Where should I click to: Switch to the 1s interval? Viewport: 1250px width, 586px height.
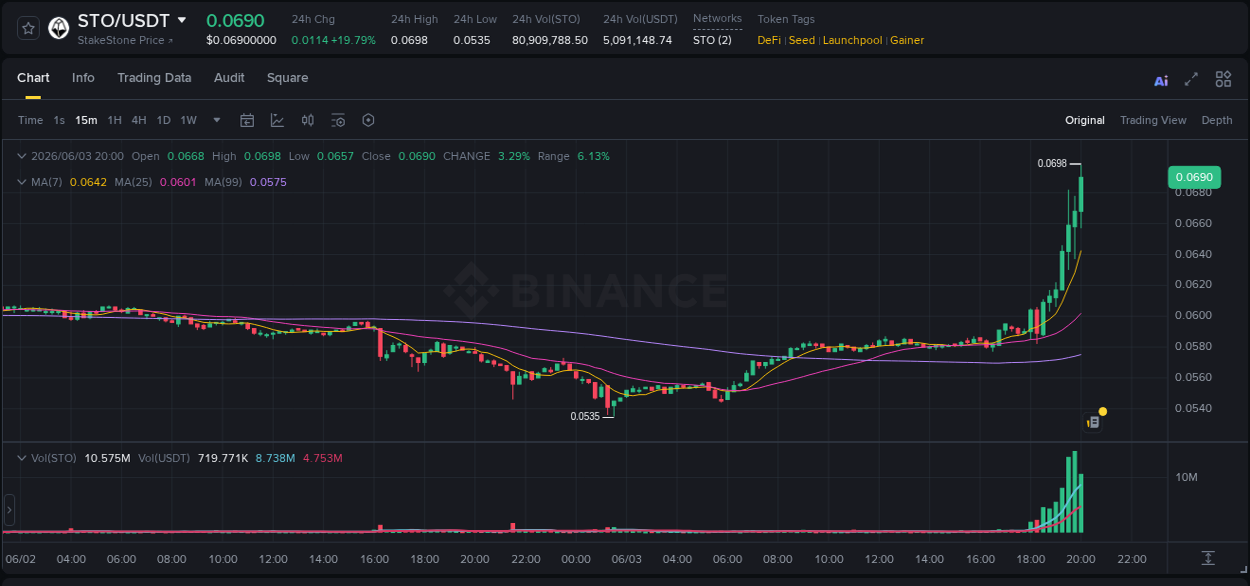click(59, 120)
